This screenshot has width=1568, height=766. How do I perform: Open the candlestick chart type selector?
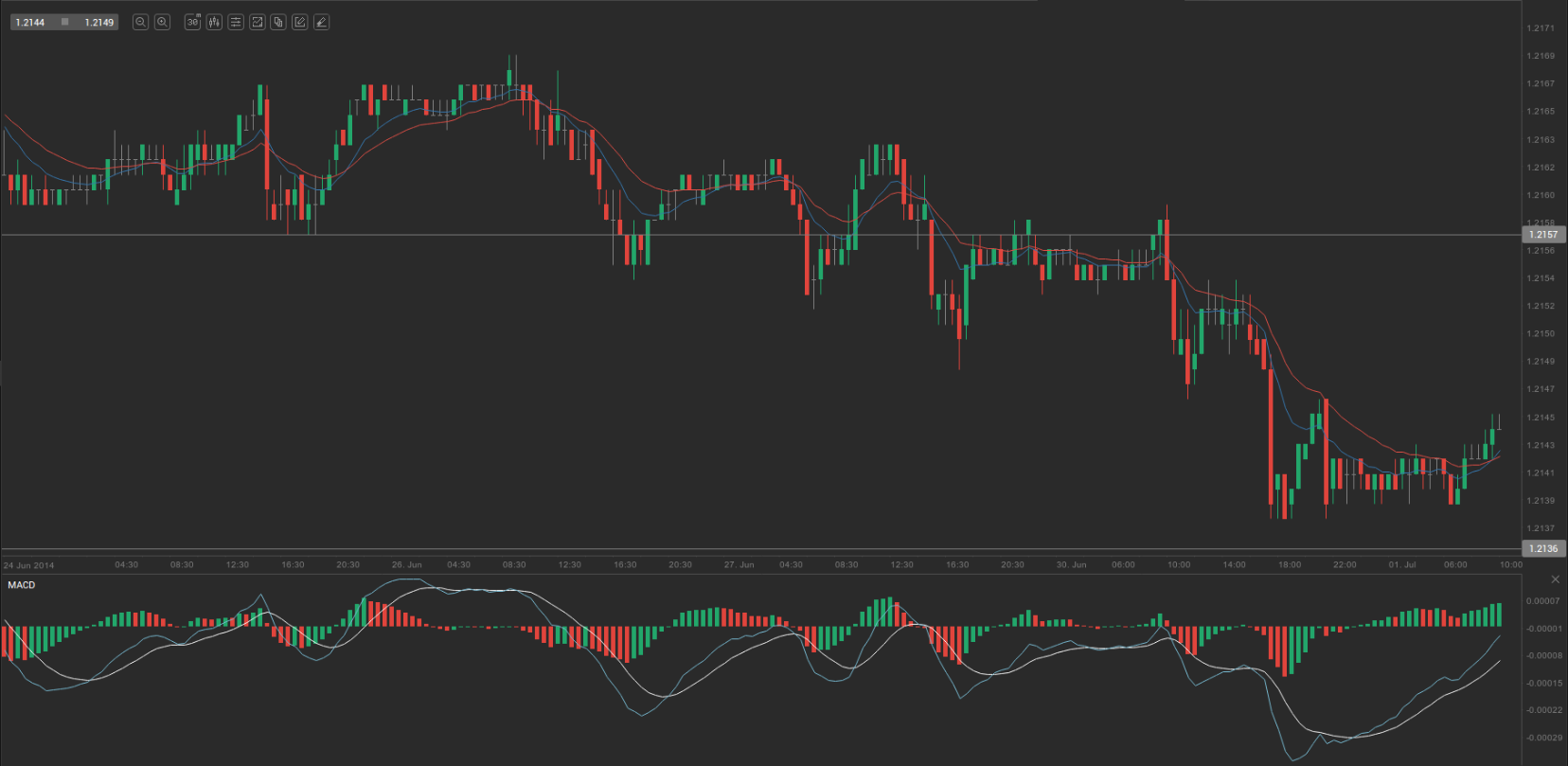pos(214,22)
